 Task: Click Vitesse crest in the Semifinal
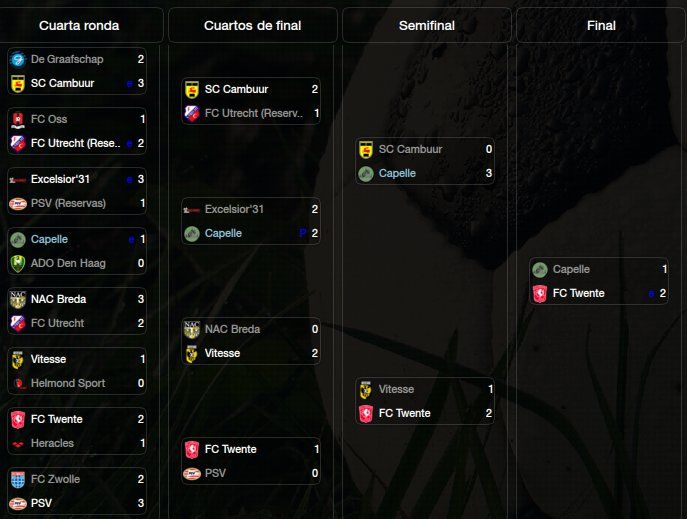(366, 389)
